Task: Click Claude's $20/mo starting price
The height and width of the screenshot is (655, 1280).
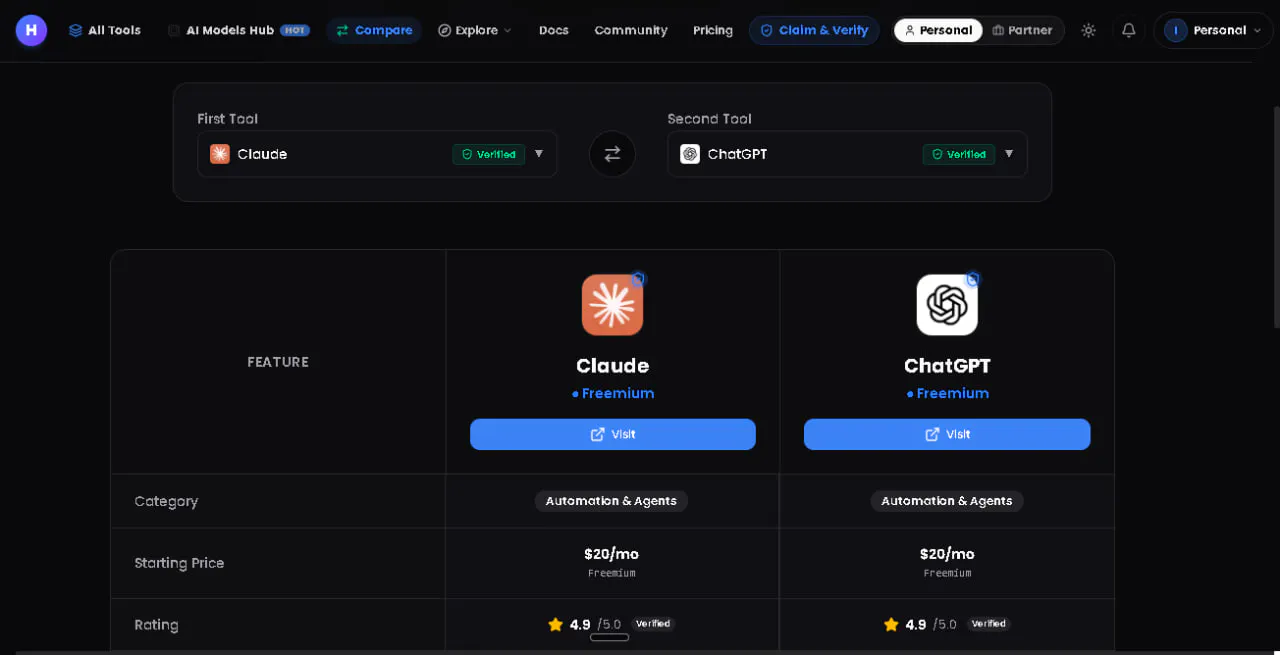Action: point(611,554)
